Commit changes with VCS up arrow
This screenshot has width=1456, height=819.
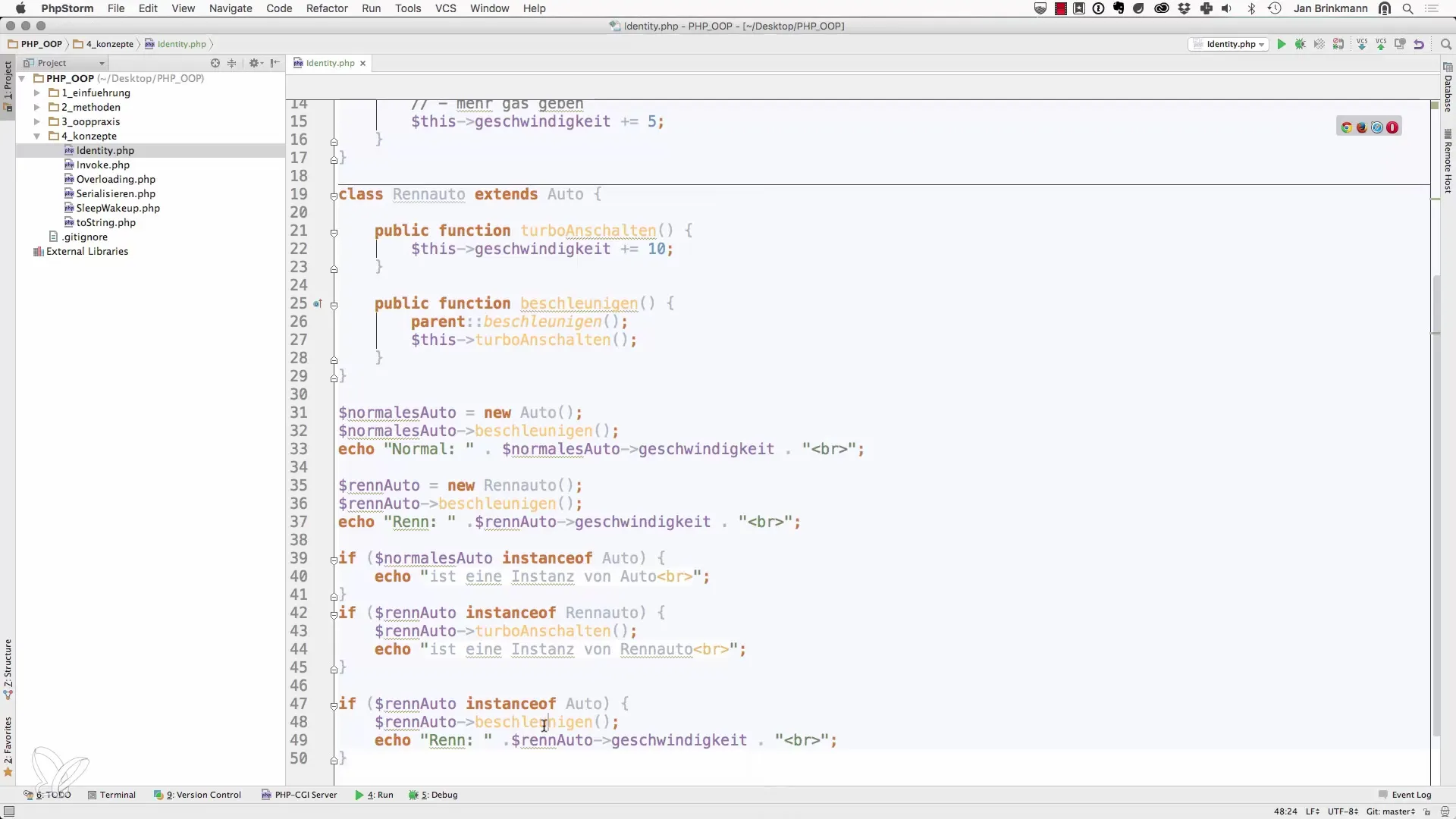click(x=1381, y=44)
